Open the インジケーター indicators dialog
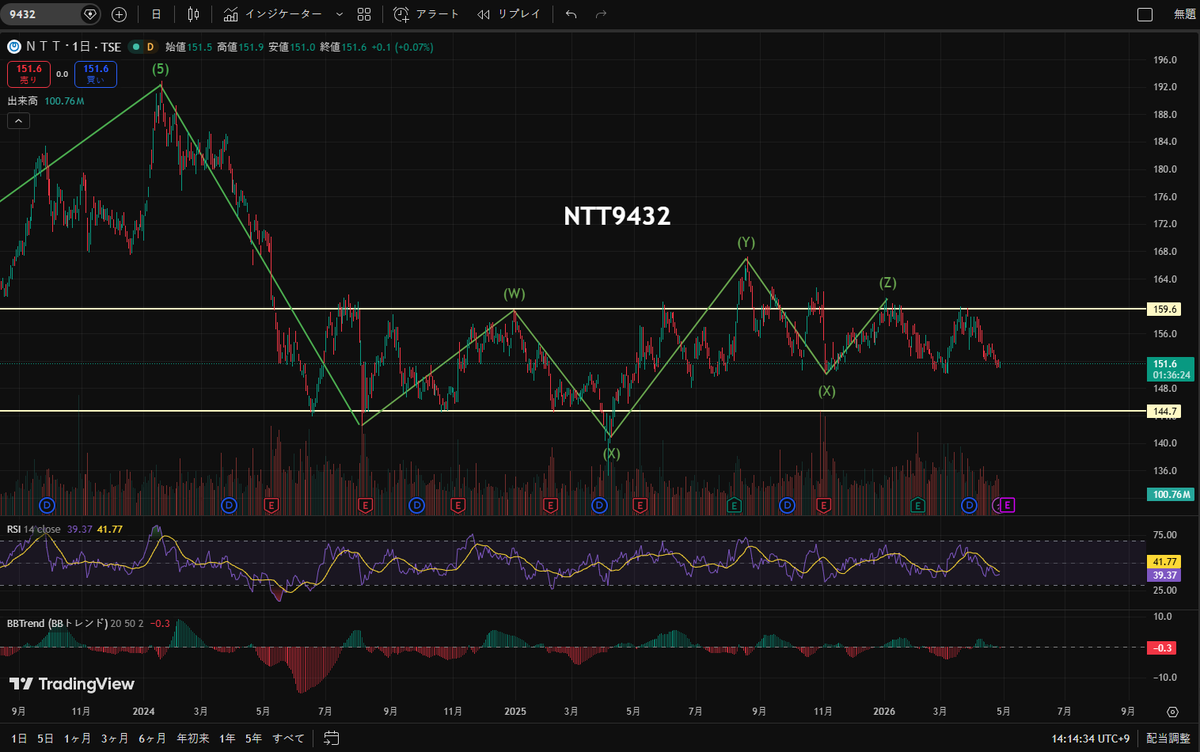Image resolution: width=1200 pixels, height=752 pixels. click(x=273, y=14)
